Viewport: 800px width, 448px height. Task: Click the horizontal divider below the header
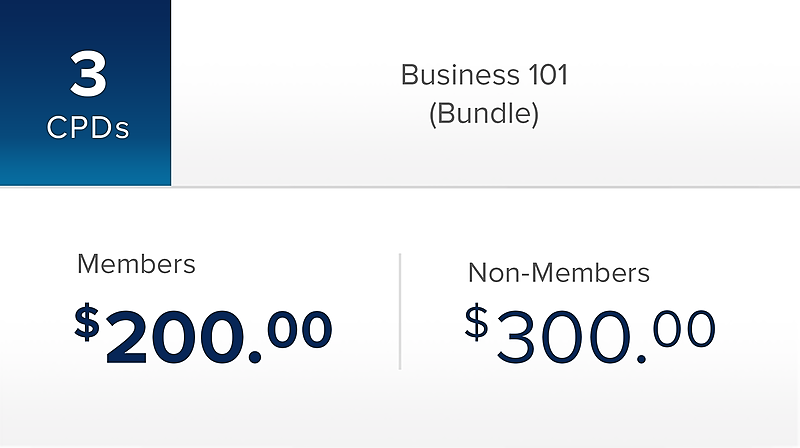pos(400,187)
